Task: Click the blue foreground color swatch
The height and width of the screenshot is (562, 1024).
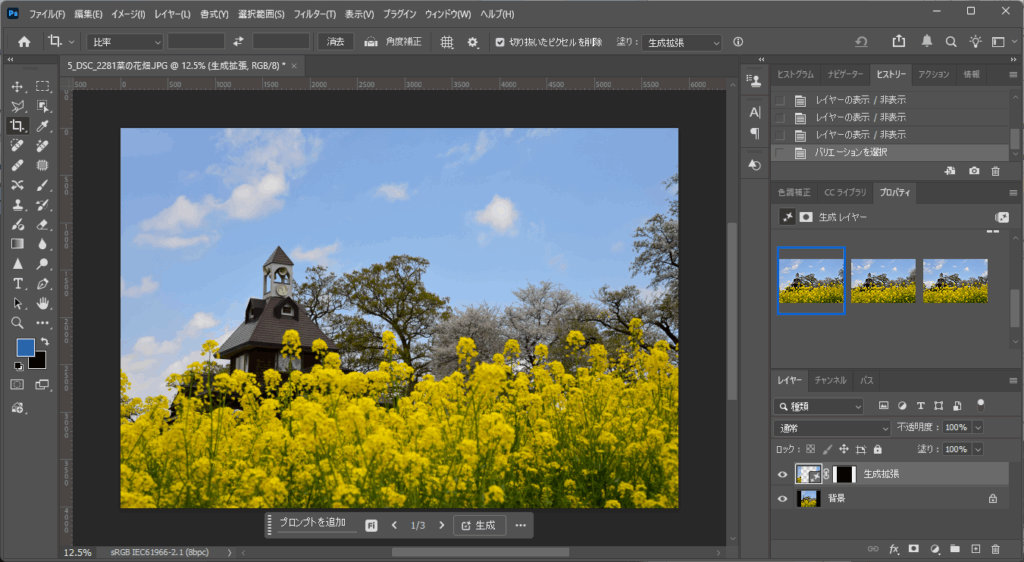Action: pos(26,348)
